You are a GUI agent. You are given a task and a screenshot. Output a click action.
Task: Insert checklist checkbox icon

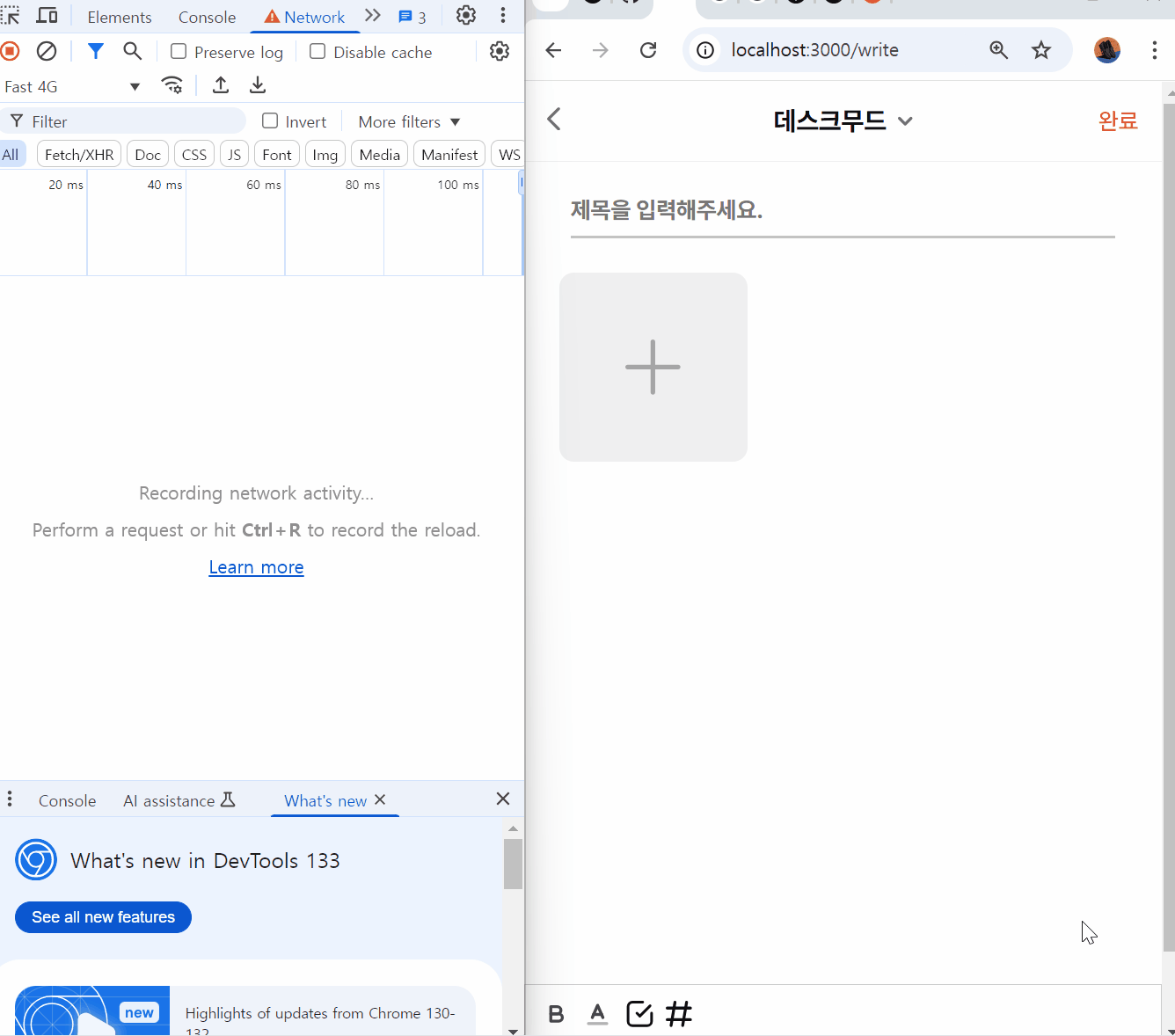[639, 1014]
